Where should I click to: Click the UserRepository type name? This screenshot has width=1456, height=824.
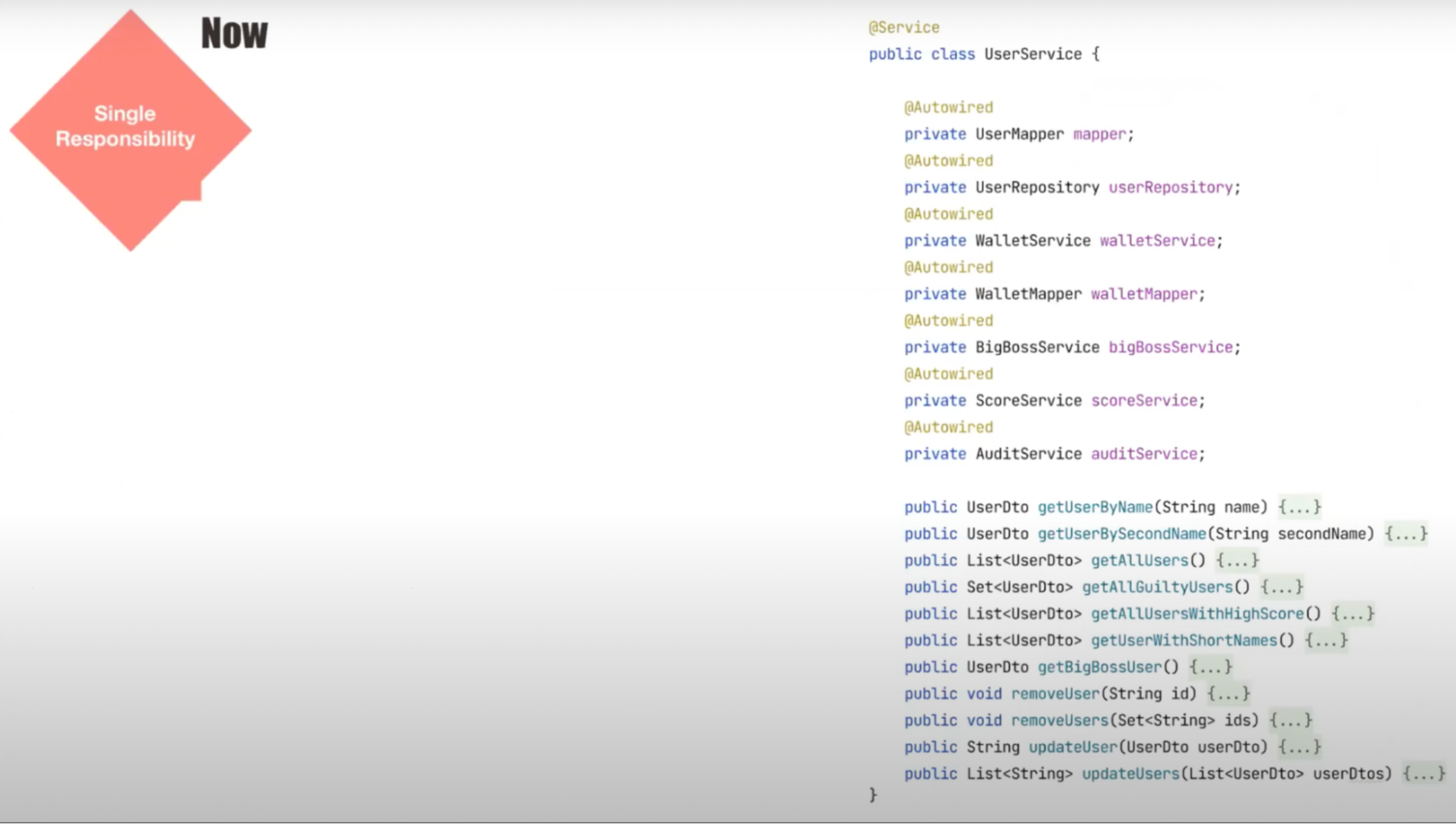pyautogui.click(x=1037, y=187)
